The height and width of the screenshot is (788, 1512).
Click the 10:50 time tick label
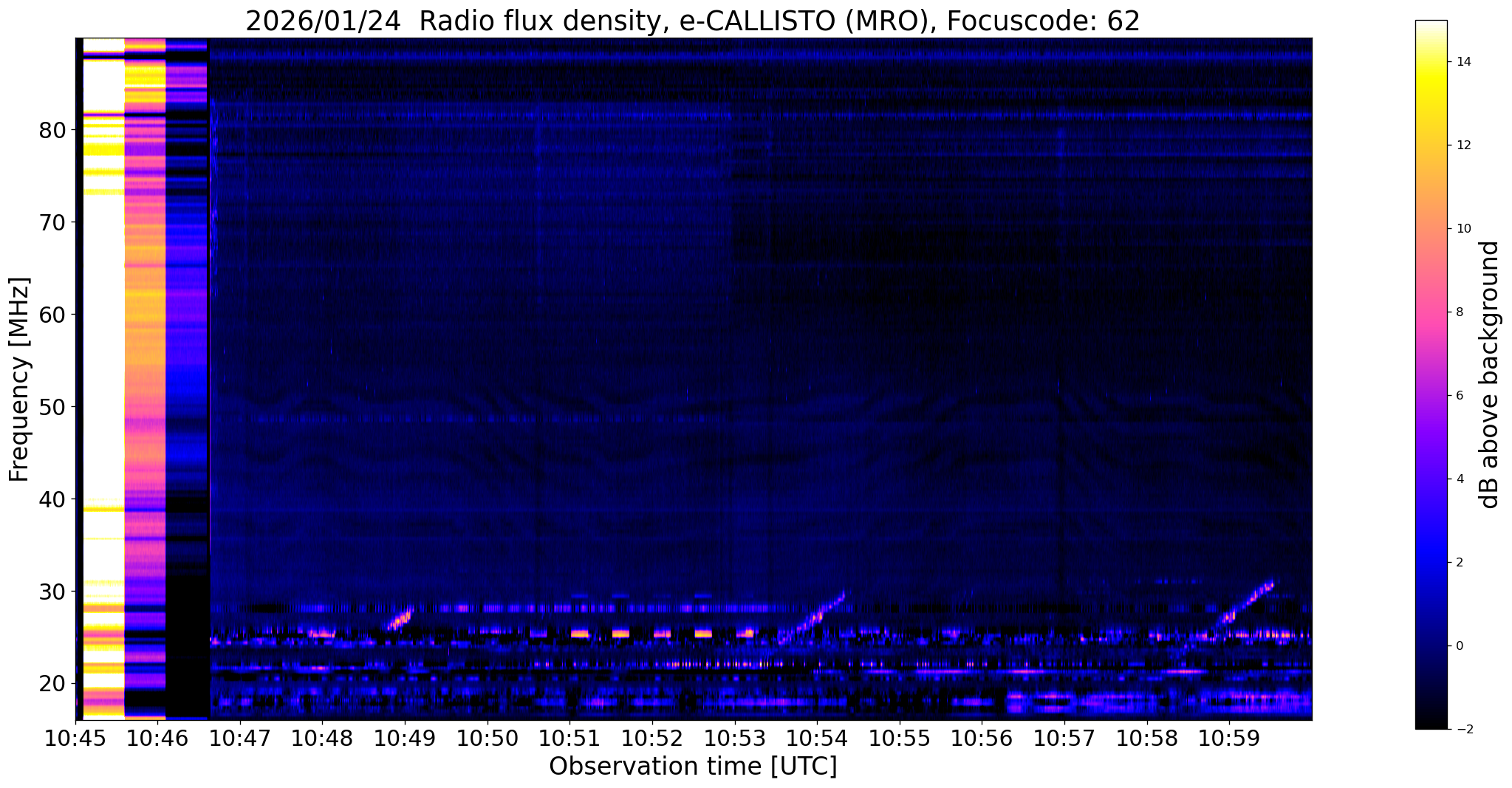click(488, 738)
